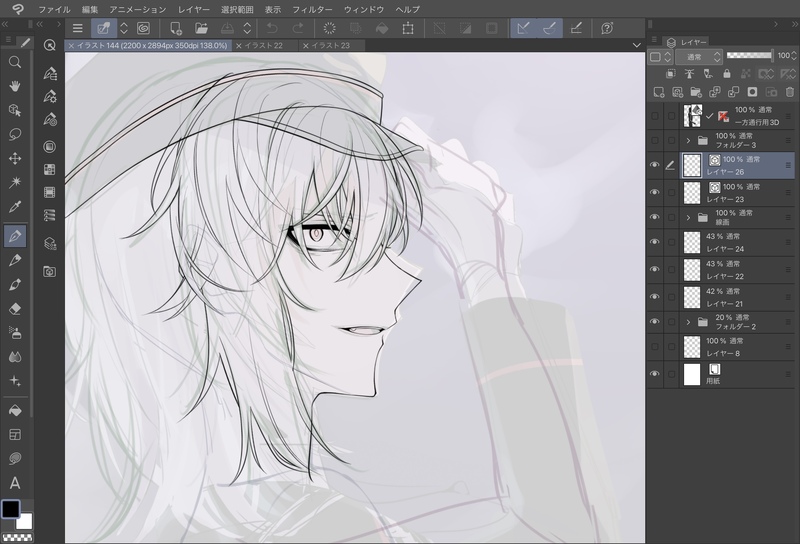This screenshot has width=800, height=544.
Task: Toggle Clip to Layer Below icon
Action: pos(671,73)
